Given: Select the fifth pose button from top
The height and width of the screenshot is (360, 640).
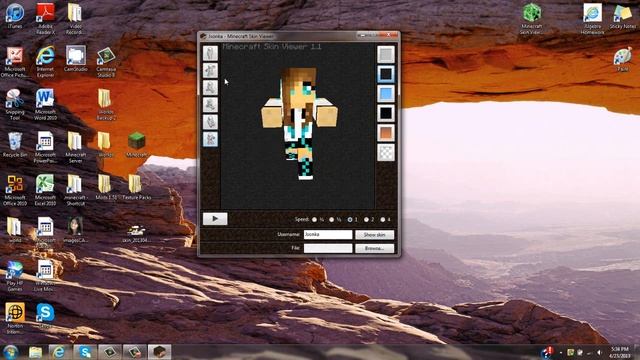Looking at the screenshot, I should (x=210, y=122).
